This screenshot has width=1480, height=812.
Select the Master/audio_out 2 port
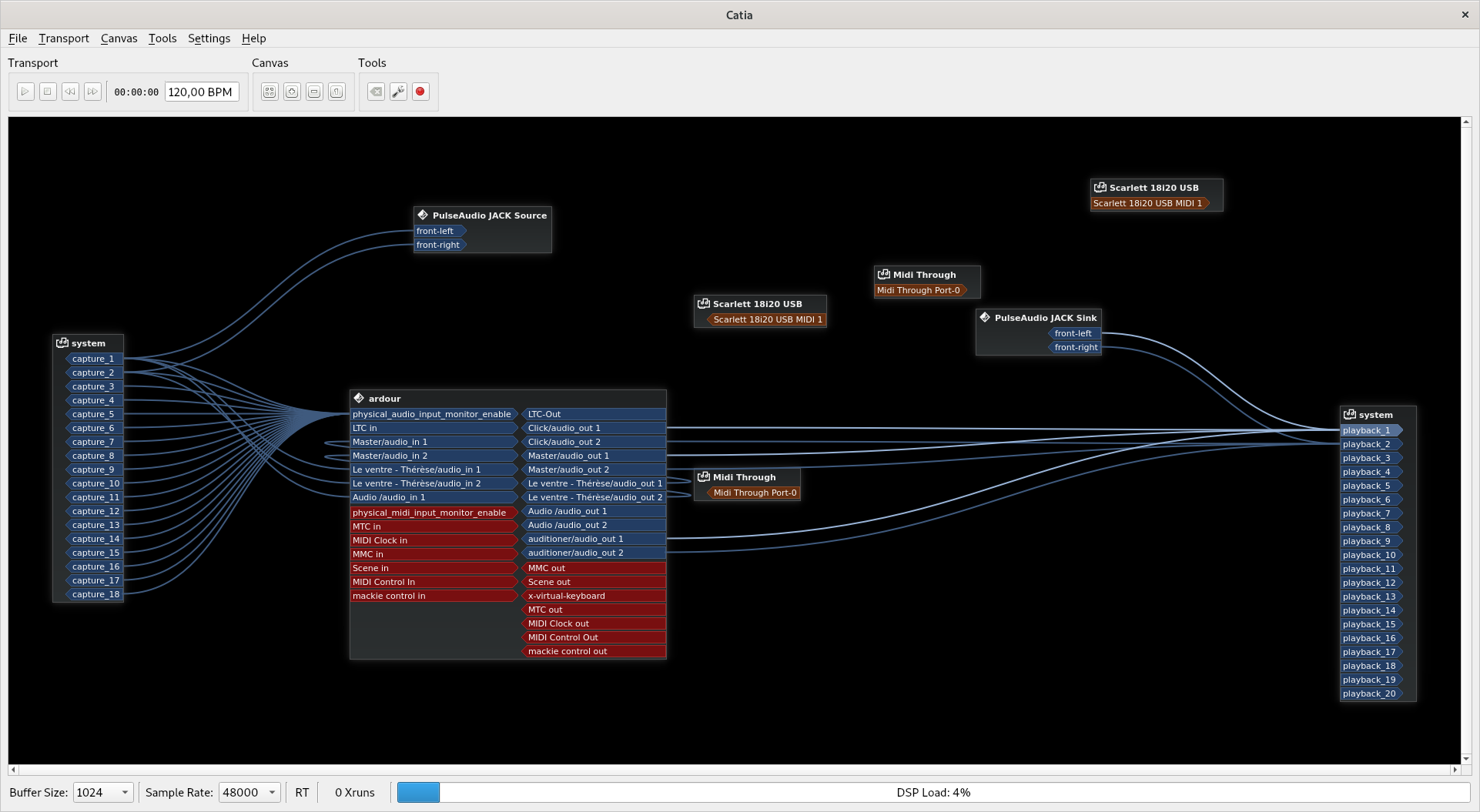tap(594, 469)
